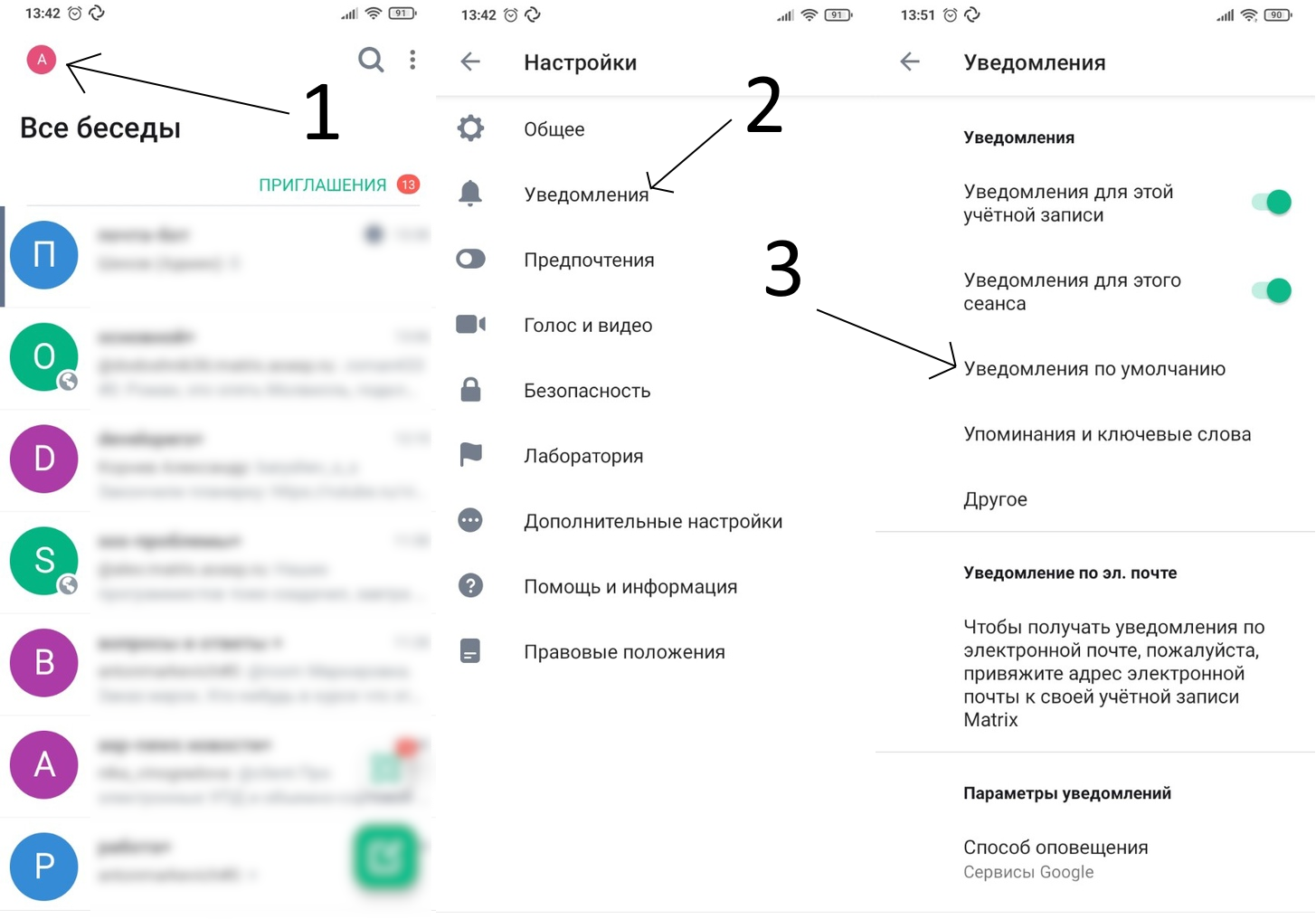Open the user profile avatar 'A'

tap(42, 60)
